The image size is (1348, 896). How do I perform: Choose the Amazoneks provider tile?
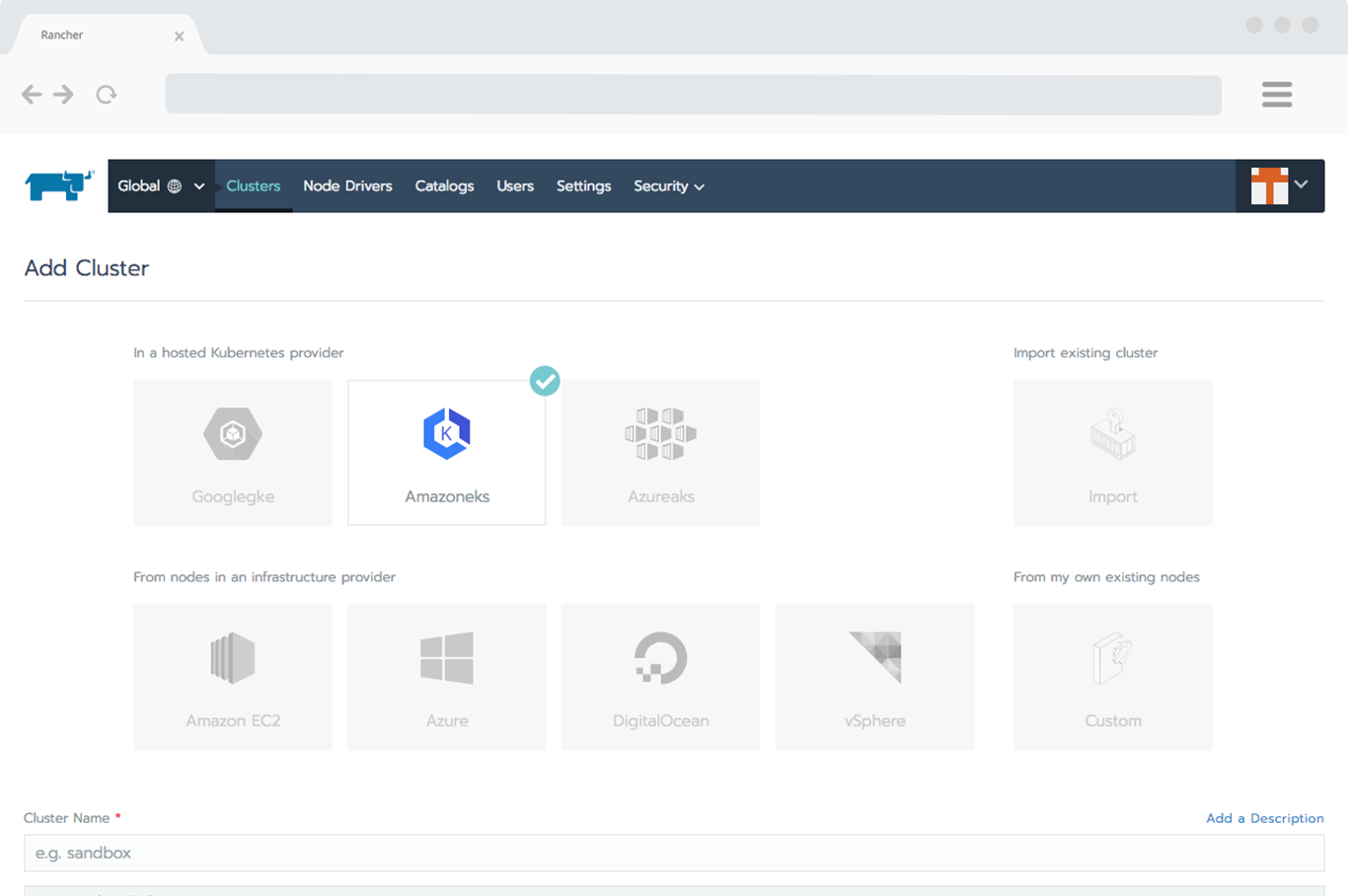(x=446, y=452)
